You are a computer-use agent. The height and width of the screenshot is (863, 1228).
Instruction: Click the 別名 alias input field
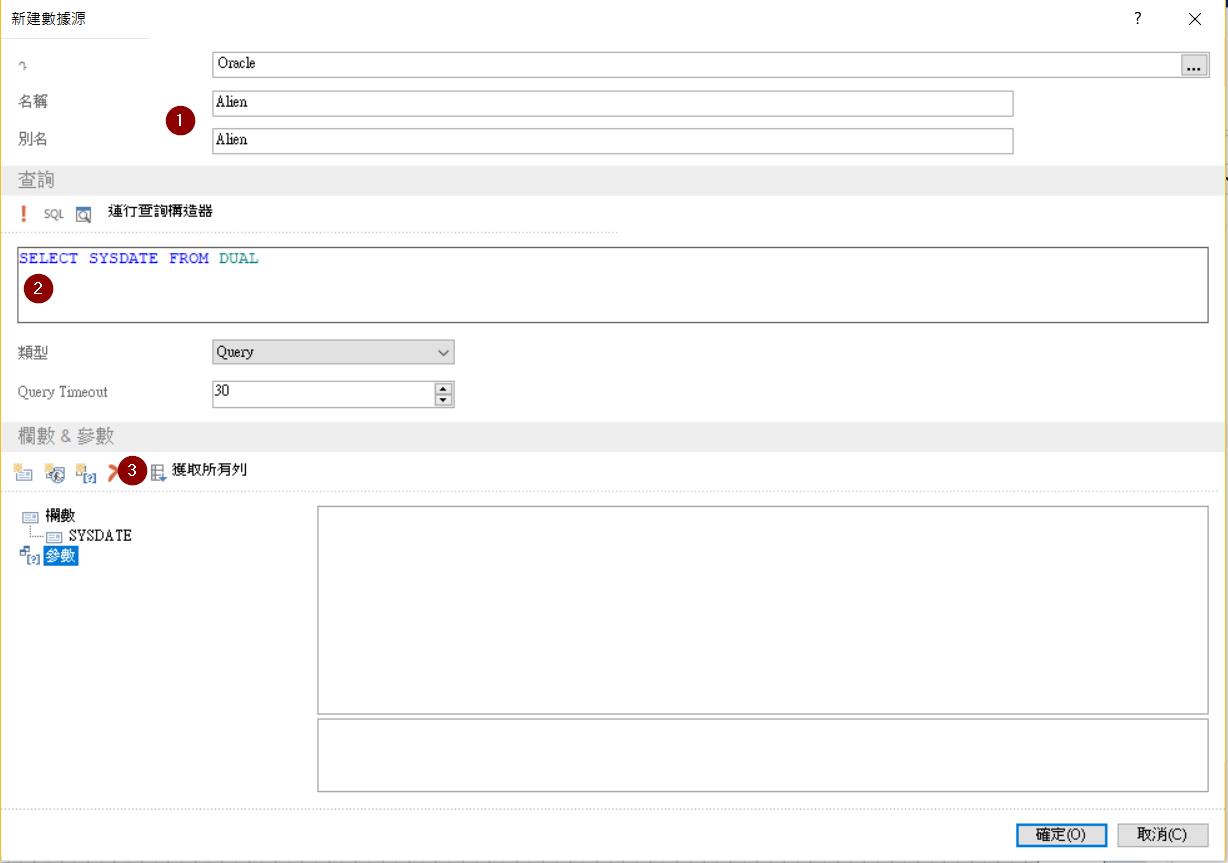pyautogui.click(x=612, y=141)
